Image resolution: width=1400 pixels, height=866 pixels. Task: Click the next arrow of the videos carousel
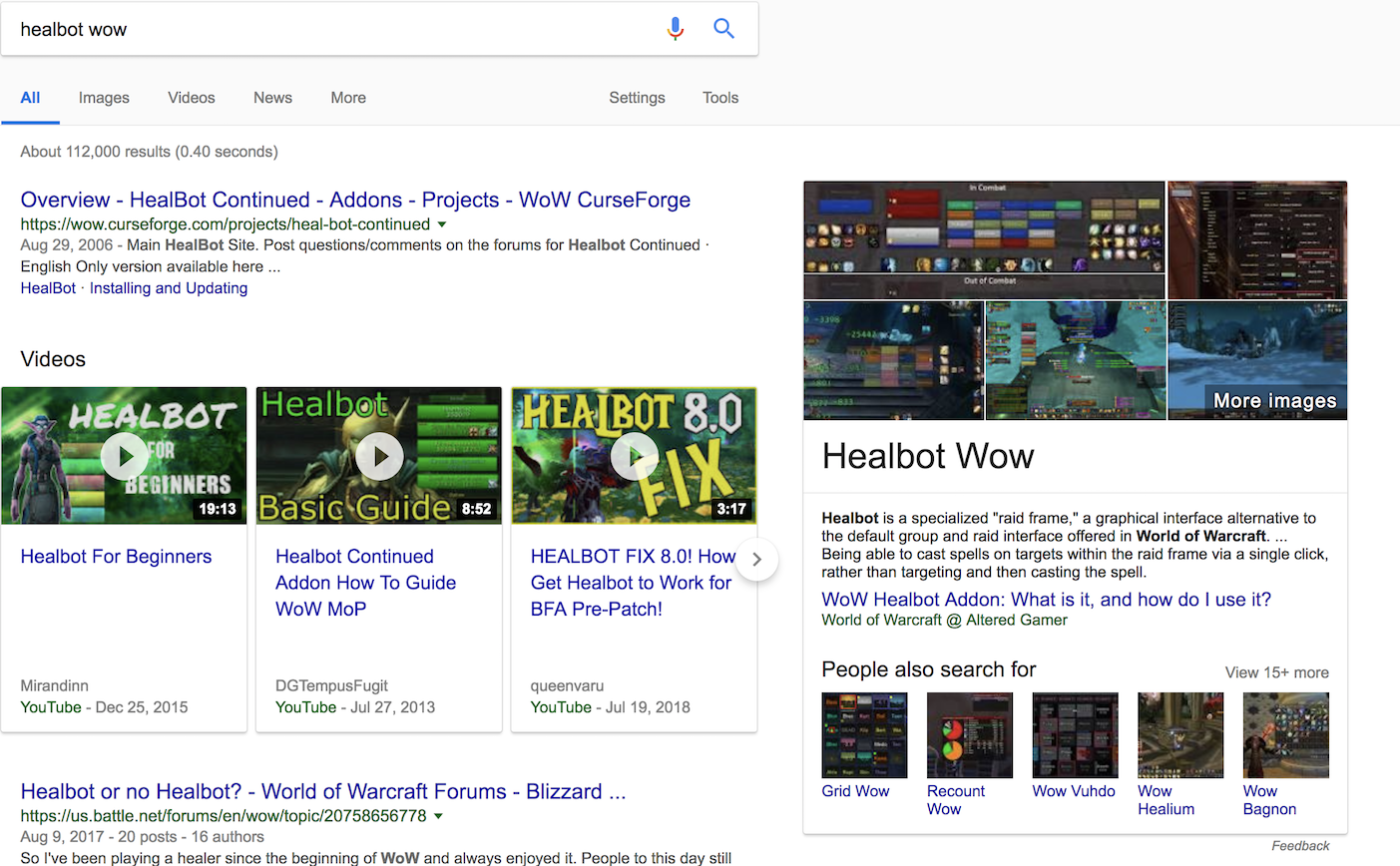[757, 560]
